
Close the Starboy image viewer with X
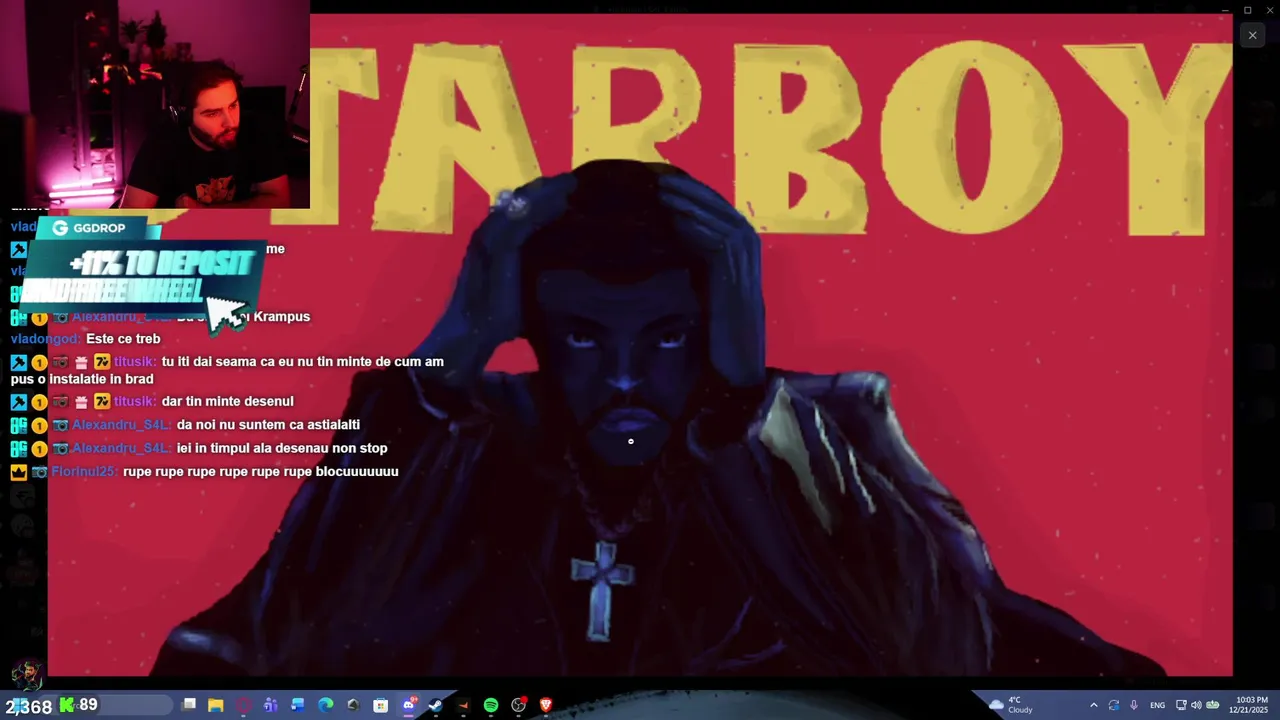1252,35
